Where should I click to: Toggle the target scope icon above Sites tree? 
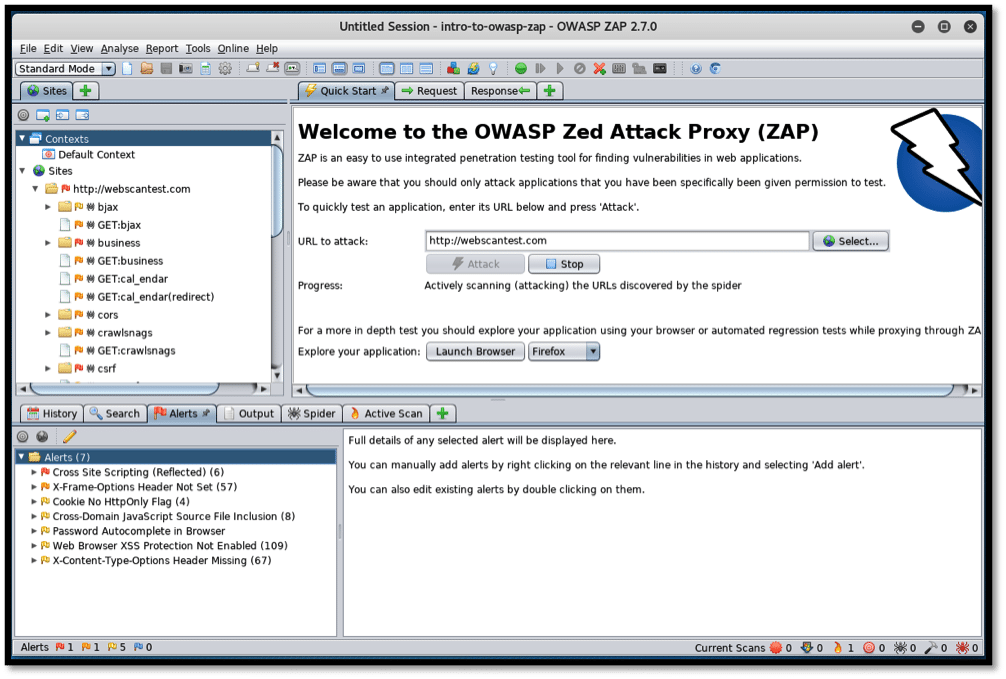pos(24,115)
